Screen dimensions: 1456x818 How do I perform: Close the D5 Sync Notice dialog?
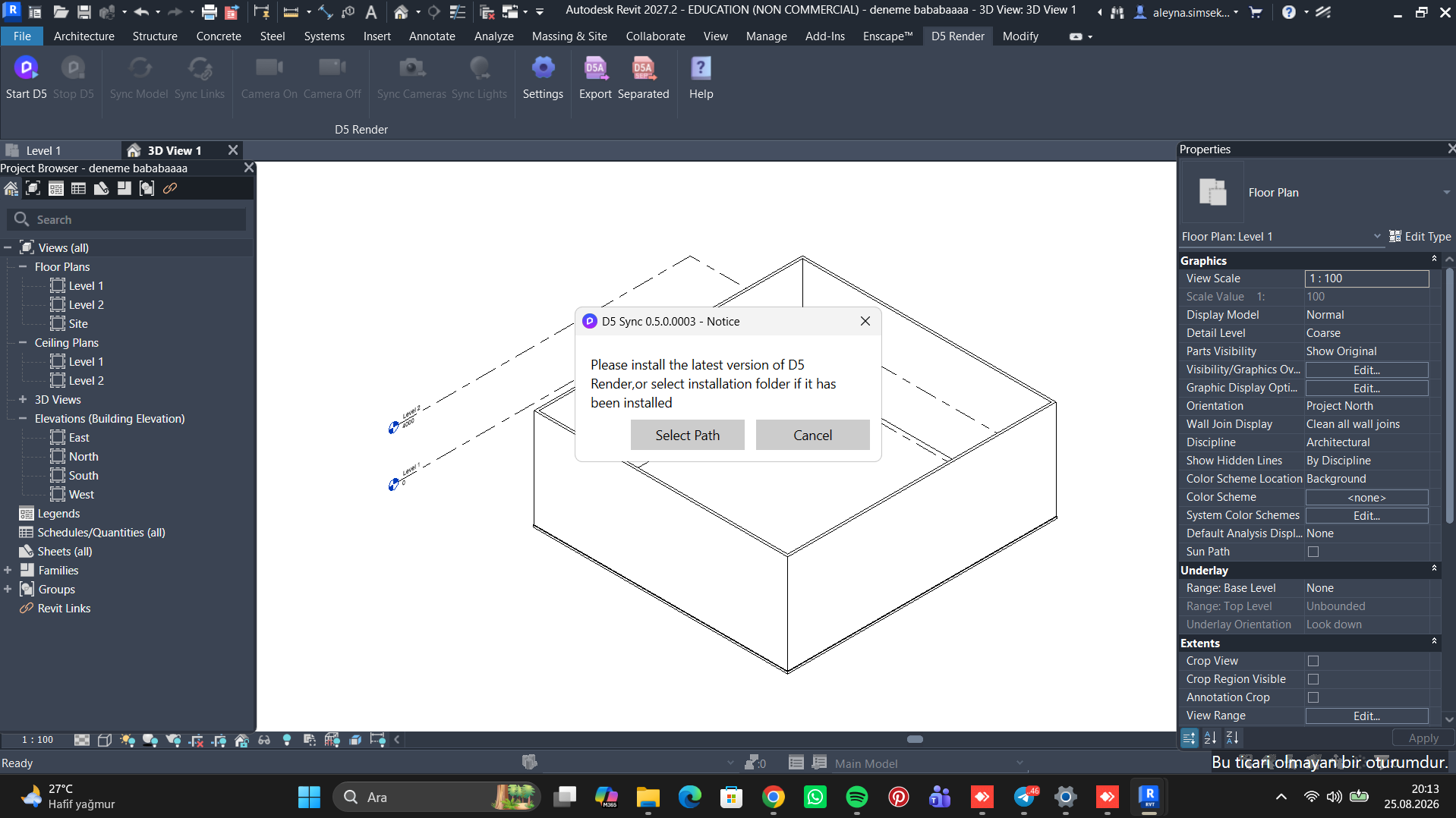865,322
